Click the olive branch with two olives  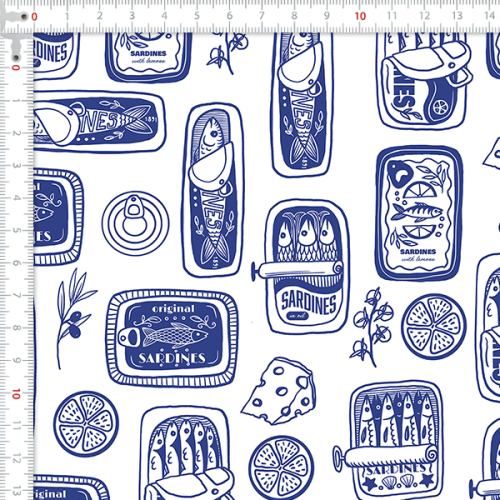coord(75,319)
